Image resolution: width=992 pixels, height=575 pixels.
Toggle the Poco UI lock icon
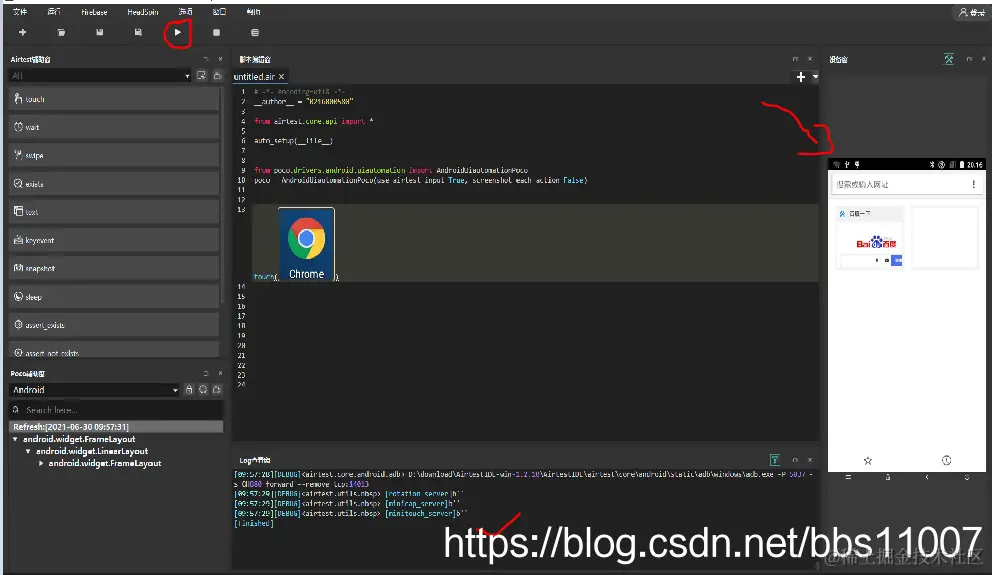click(x=189, y=390)
